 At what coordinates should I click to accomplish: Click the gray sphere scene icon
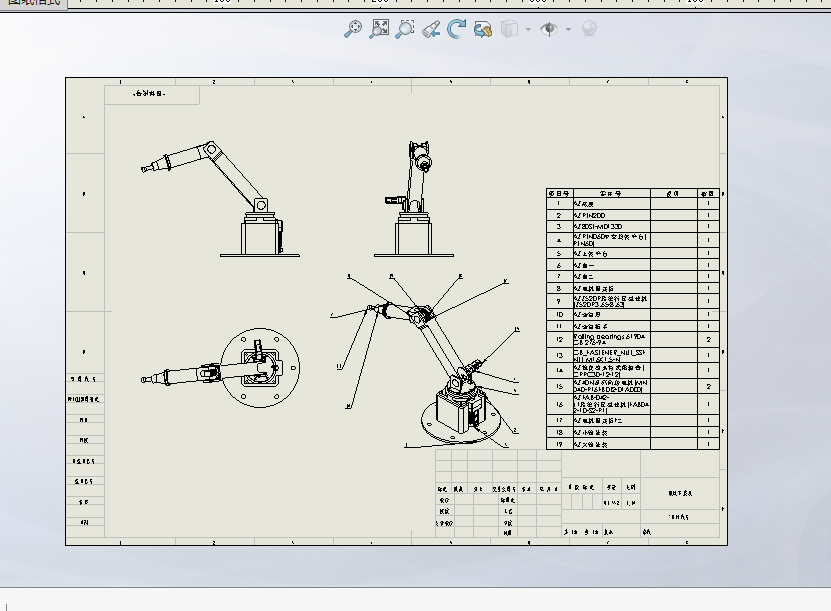pyautogui.click(x=589, y=28)
